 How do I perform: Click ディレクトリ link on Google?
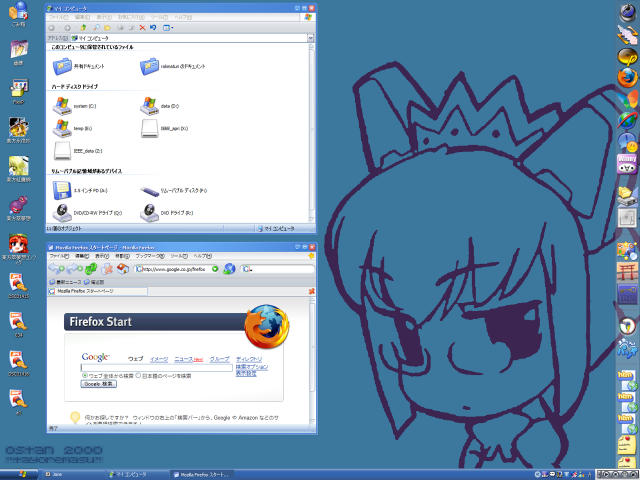[249, 359]
